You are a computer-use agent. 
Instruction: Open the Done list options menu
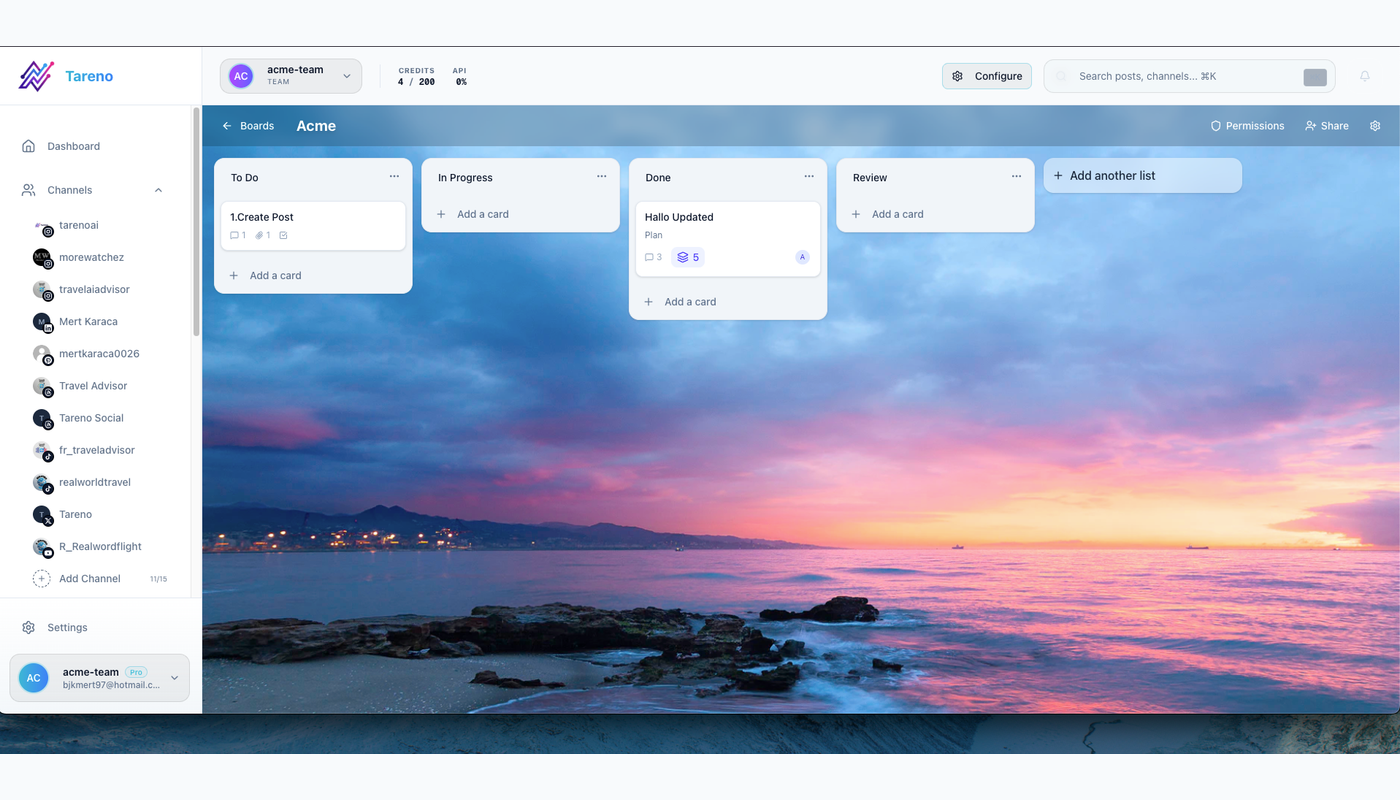[809, 176]
